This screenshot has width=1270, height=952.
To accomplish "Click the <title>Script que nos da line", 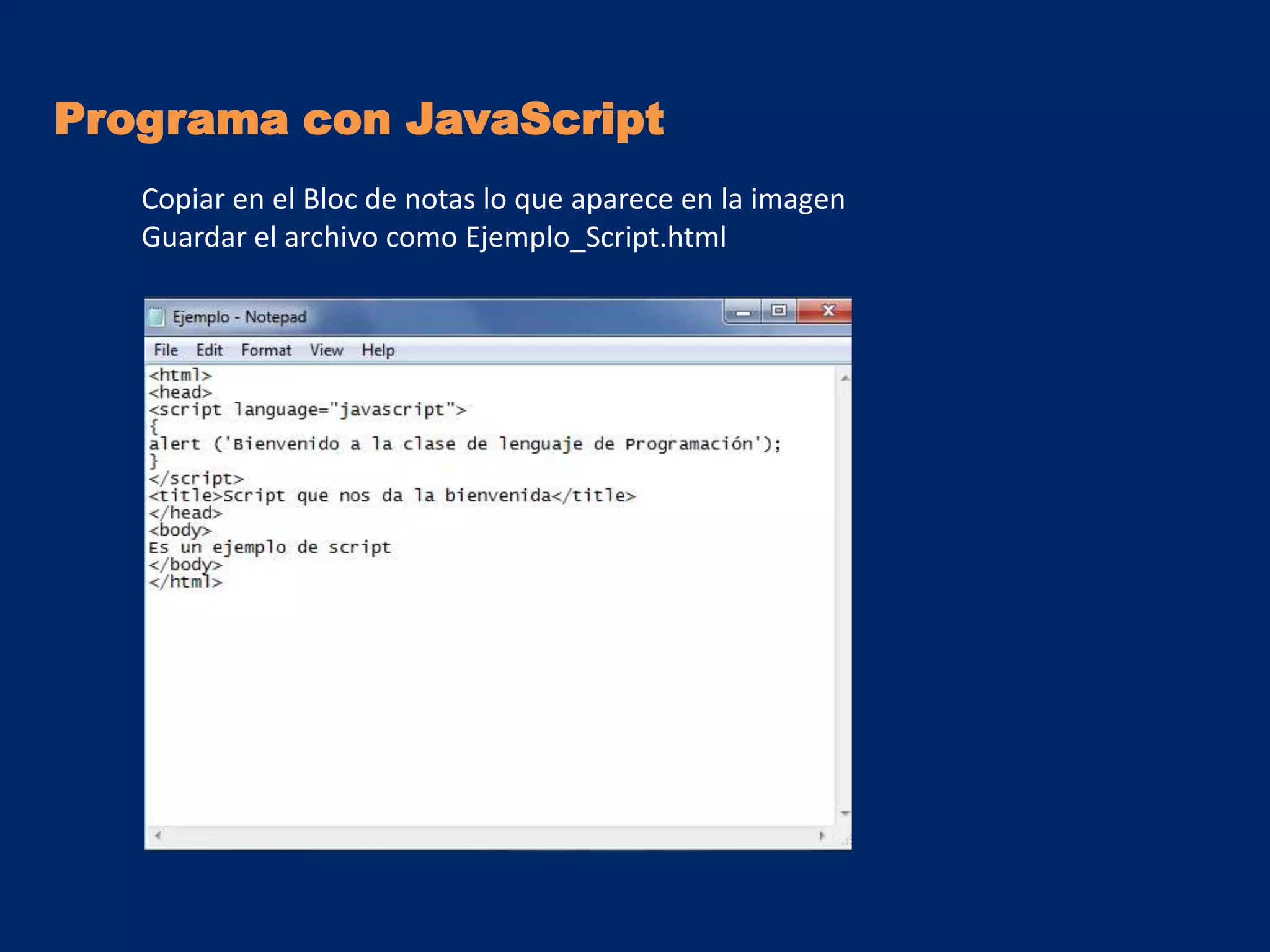I will tap(392, 496).
